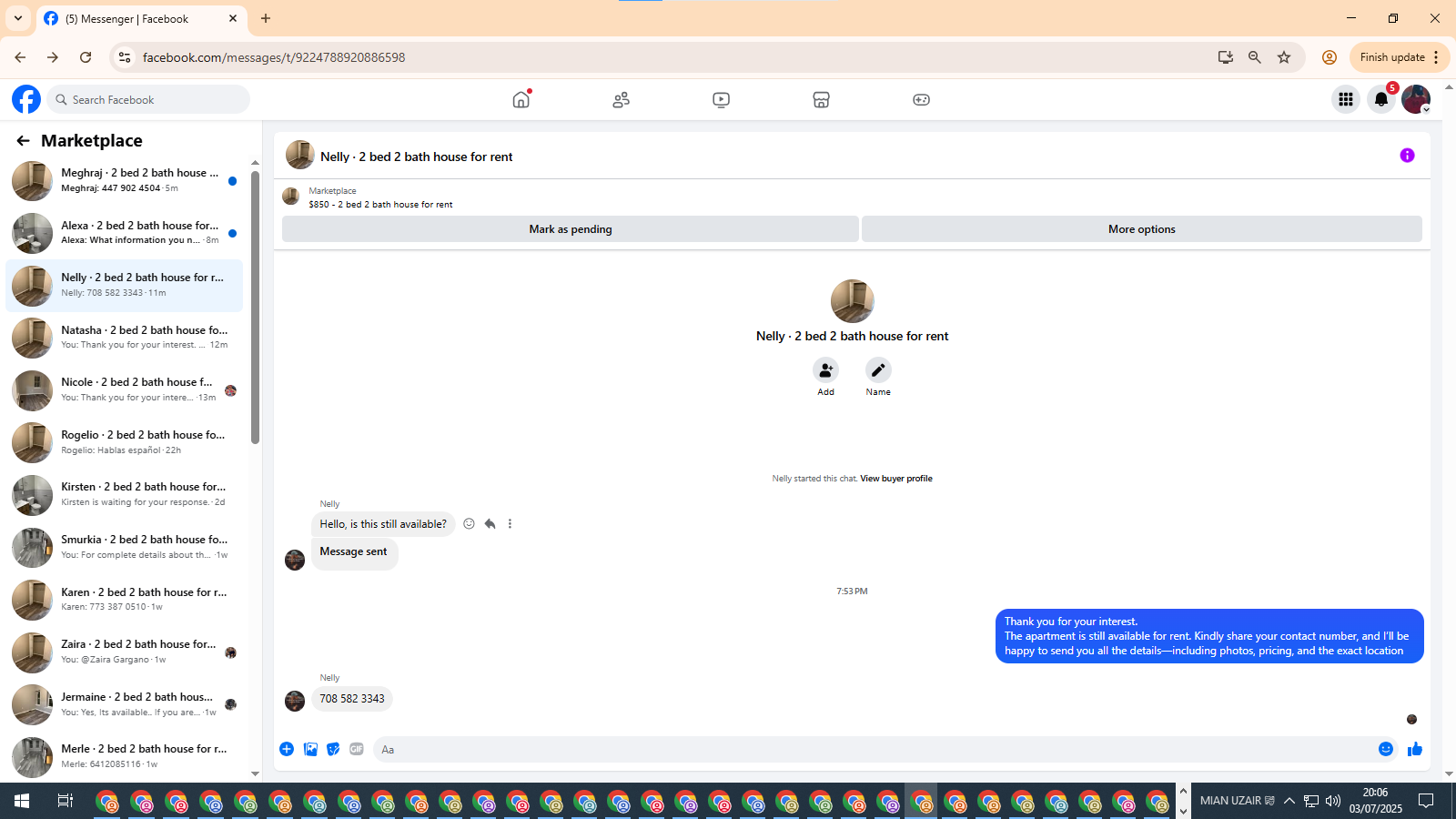The height and width of the screenshot is (819, 1456).
Task: Open Kirsten conversation
Action: [125, 495]
